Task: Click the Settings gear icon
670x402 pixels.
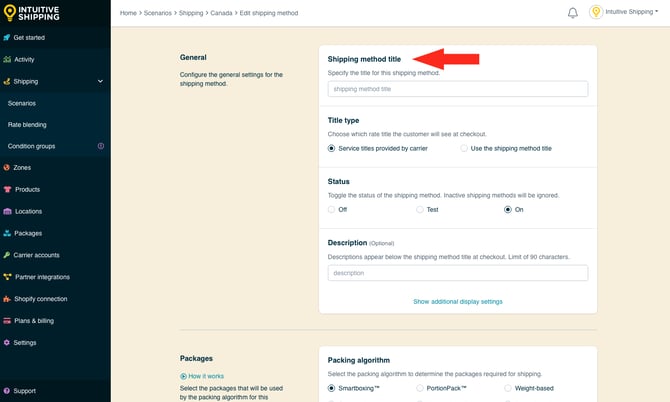Action: 7,342
